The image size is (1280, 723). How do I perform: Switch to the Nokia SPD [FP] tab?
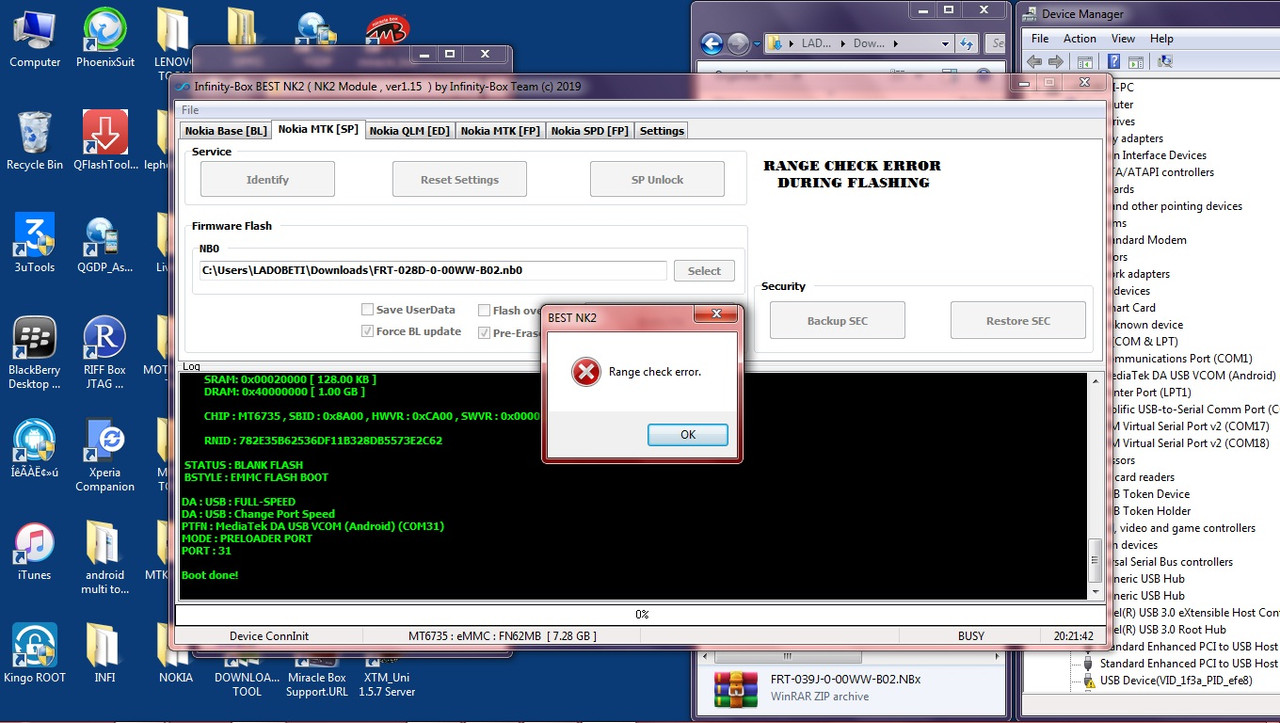pyautogui.click(x=590, y=131)
